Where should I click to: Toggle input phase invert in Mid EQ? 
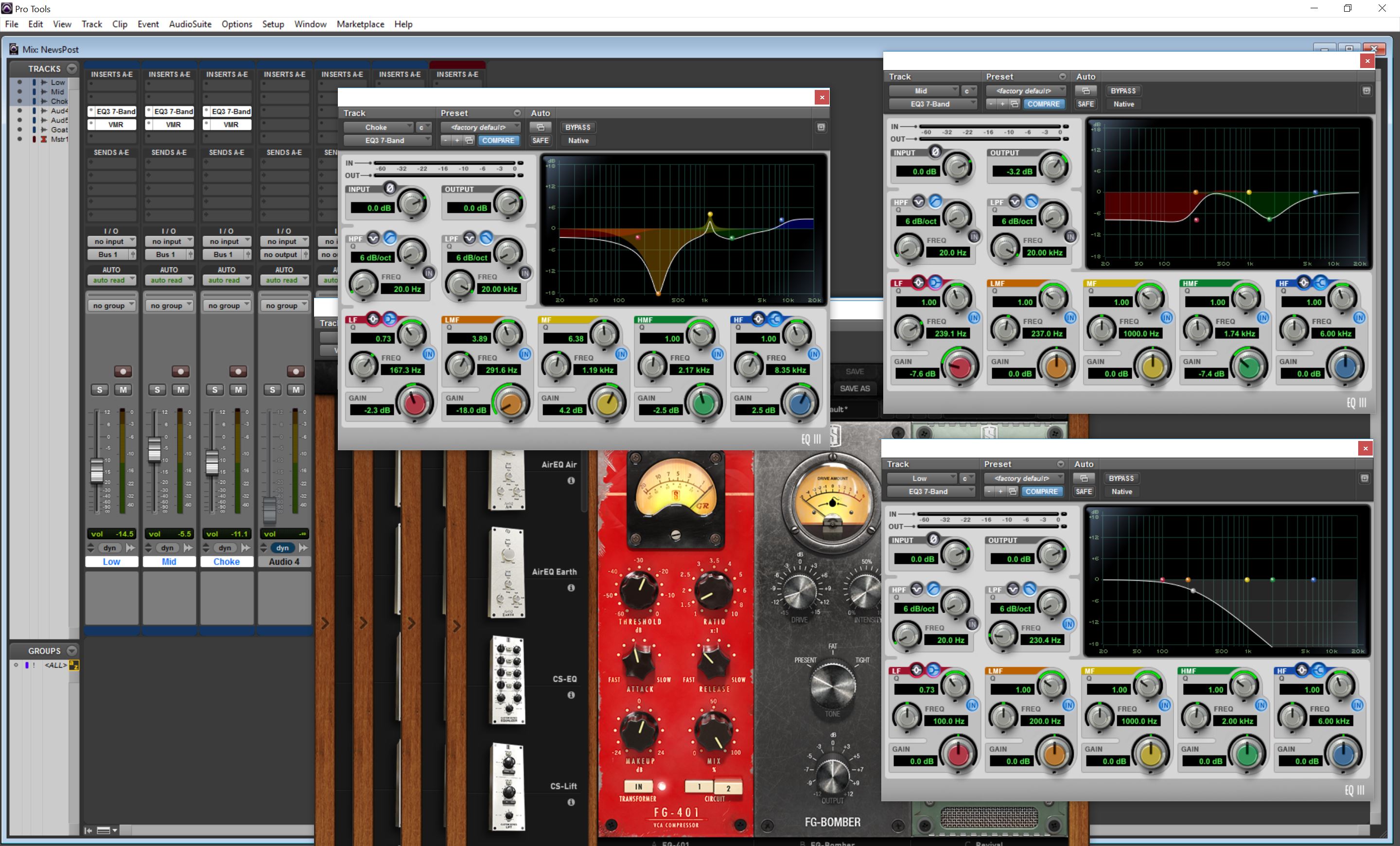coord(935,152)
